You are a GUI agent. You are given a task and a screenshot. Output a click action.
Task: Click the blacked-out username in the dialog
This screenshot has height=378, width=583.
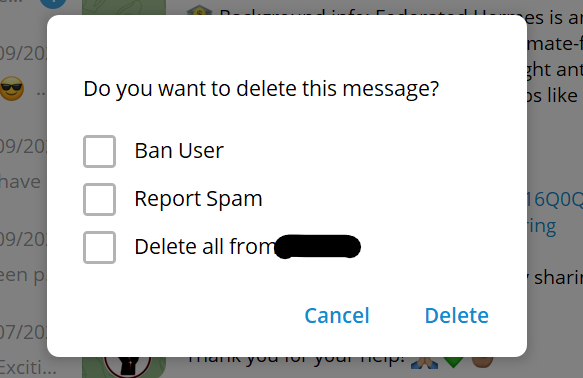click(318, 246)
